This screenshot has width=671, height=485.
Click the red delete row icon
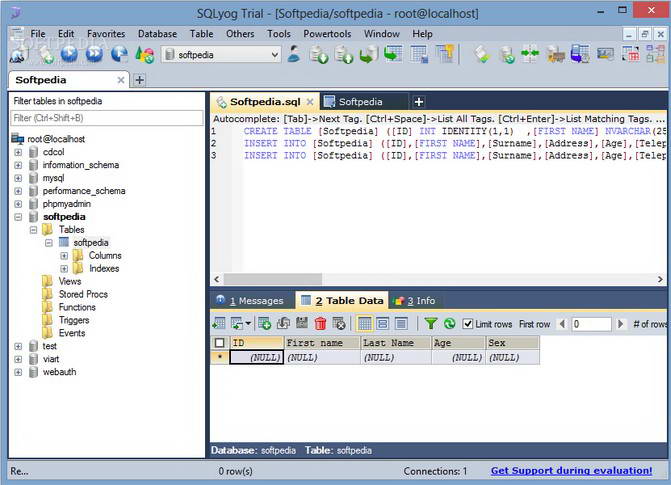tap(320, 324)
